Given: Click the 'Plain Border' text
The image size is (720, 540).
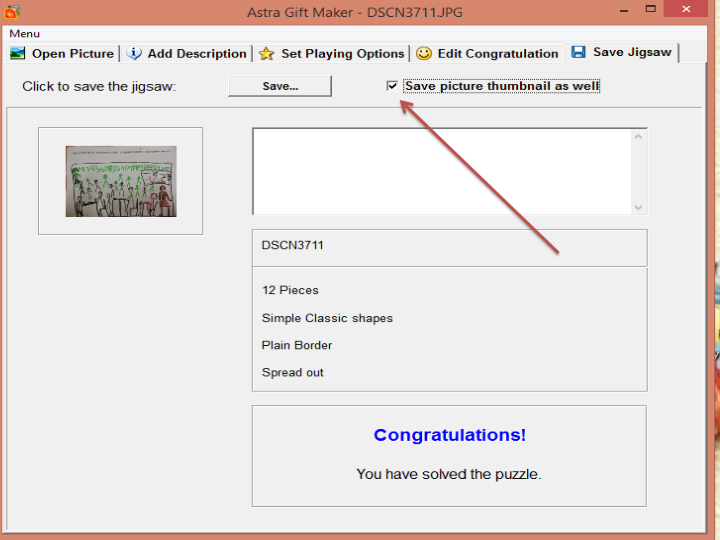Looking at the screenshot, I should 297,345.
